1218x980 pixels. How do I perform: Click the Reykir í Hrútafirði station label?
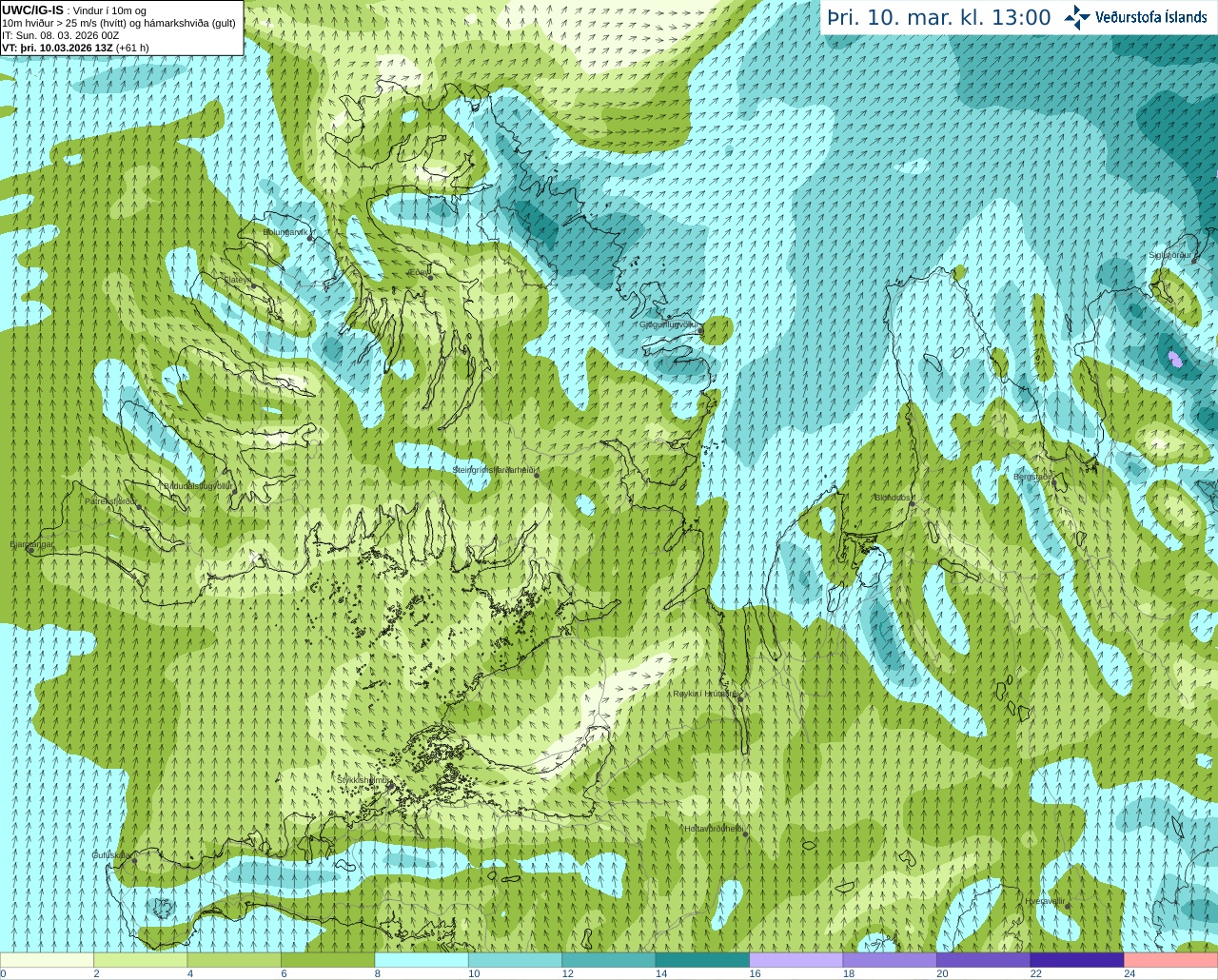[x=706, y=694]
